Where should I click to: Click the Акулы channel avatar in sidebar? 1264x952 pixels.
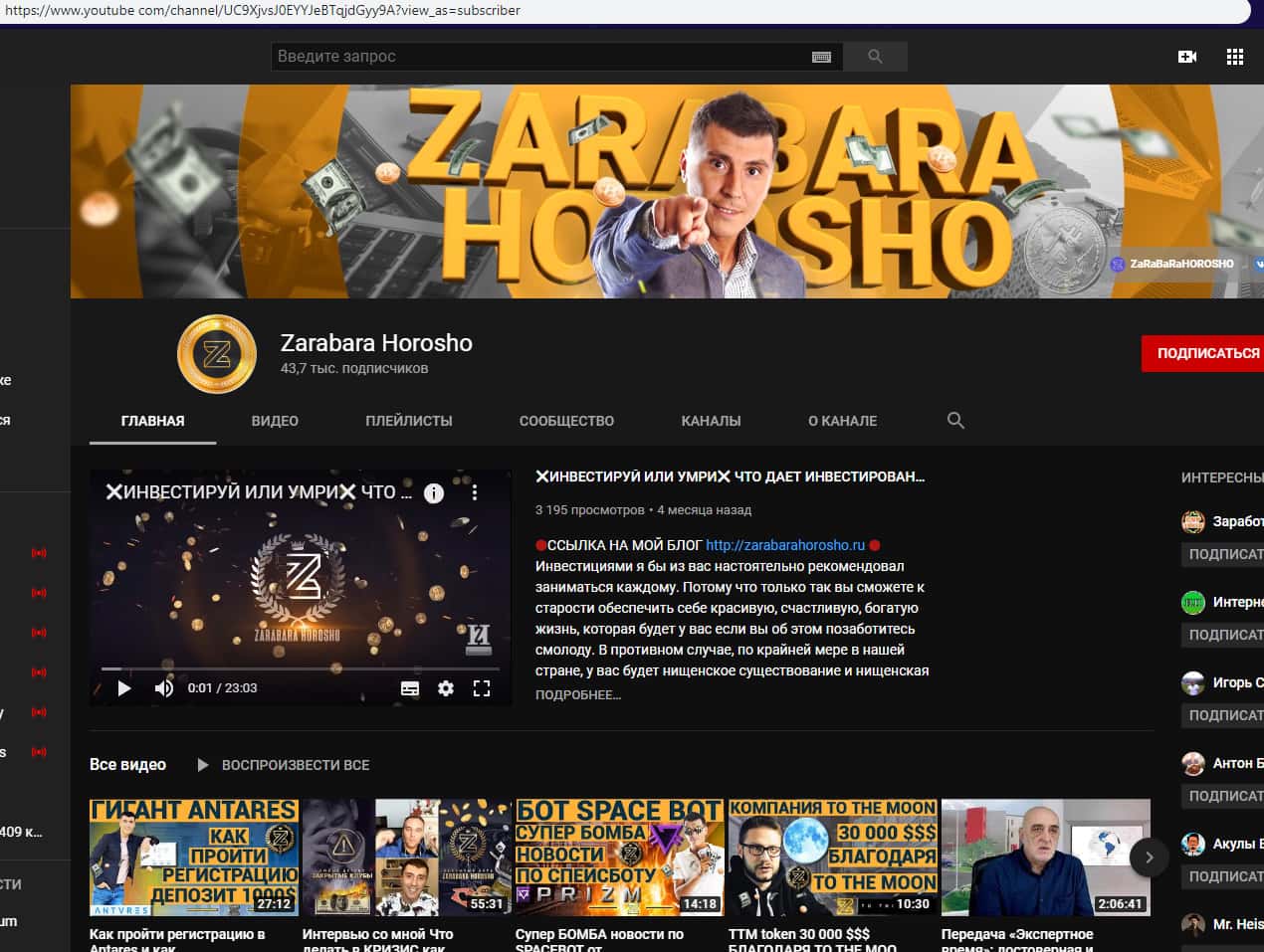click(1192, 844)
